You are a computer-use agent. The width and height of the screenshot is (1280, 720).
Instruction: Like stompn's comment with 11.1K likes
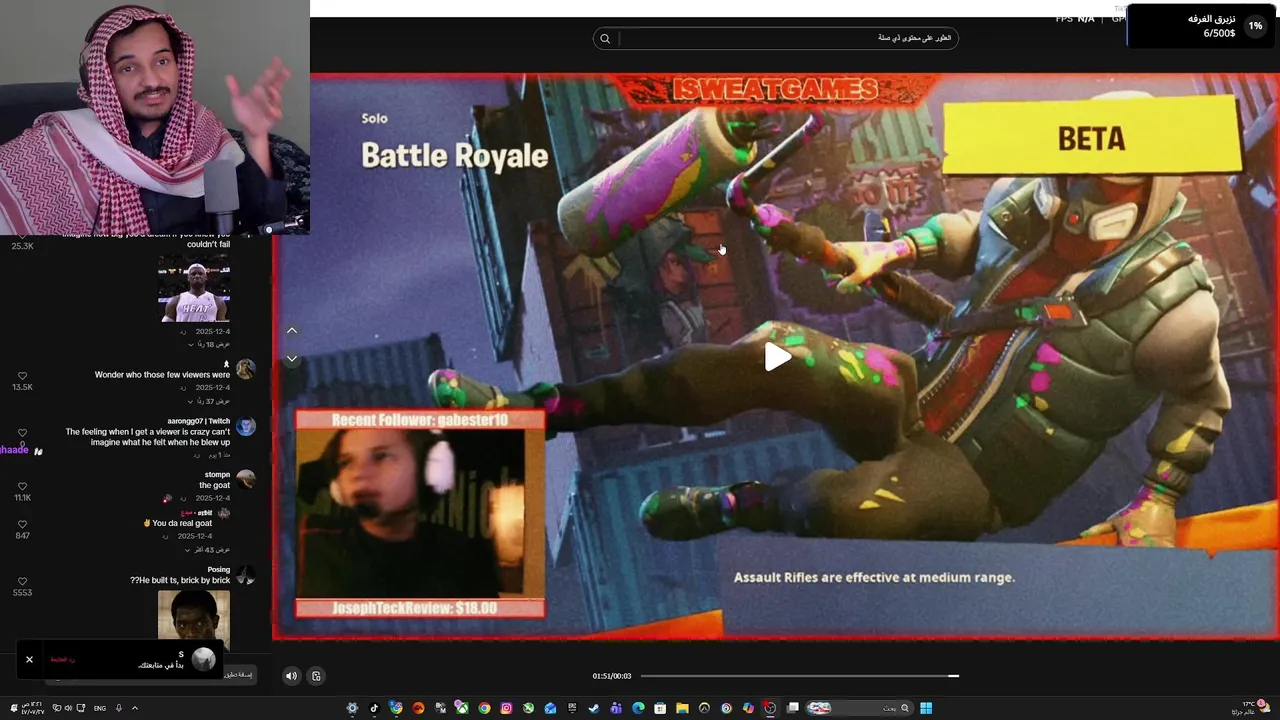tap(22, 487)
